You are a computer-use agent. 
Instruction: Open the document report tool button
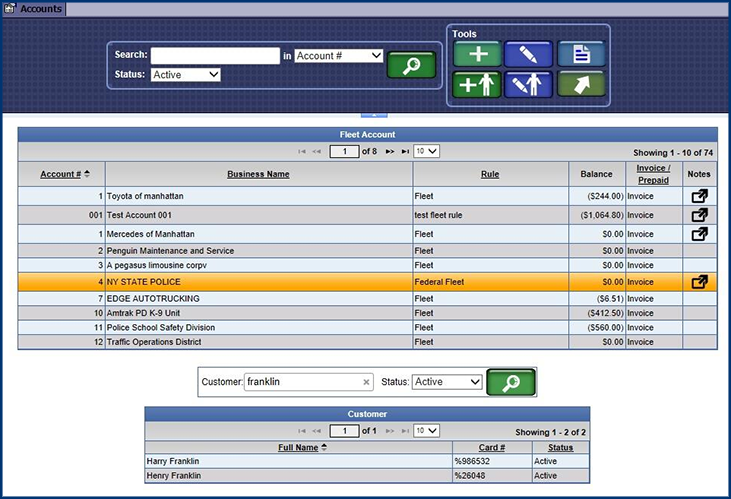[x=581, y=54]
